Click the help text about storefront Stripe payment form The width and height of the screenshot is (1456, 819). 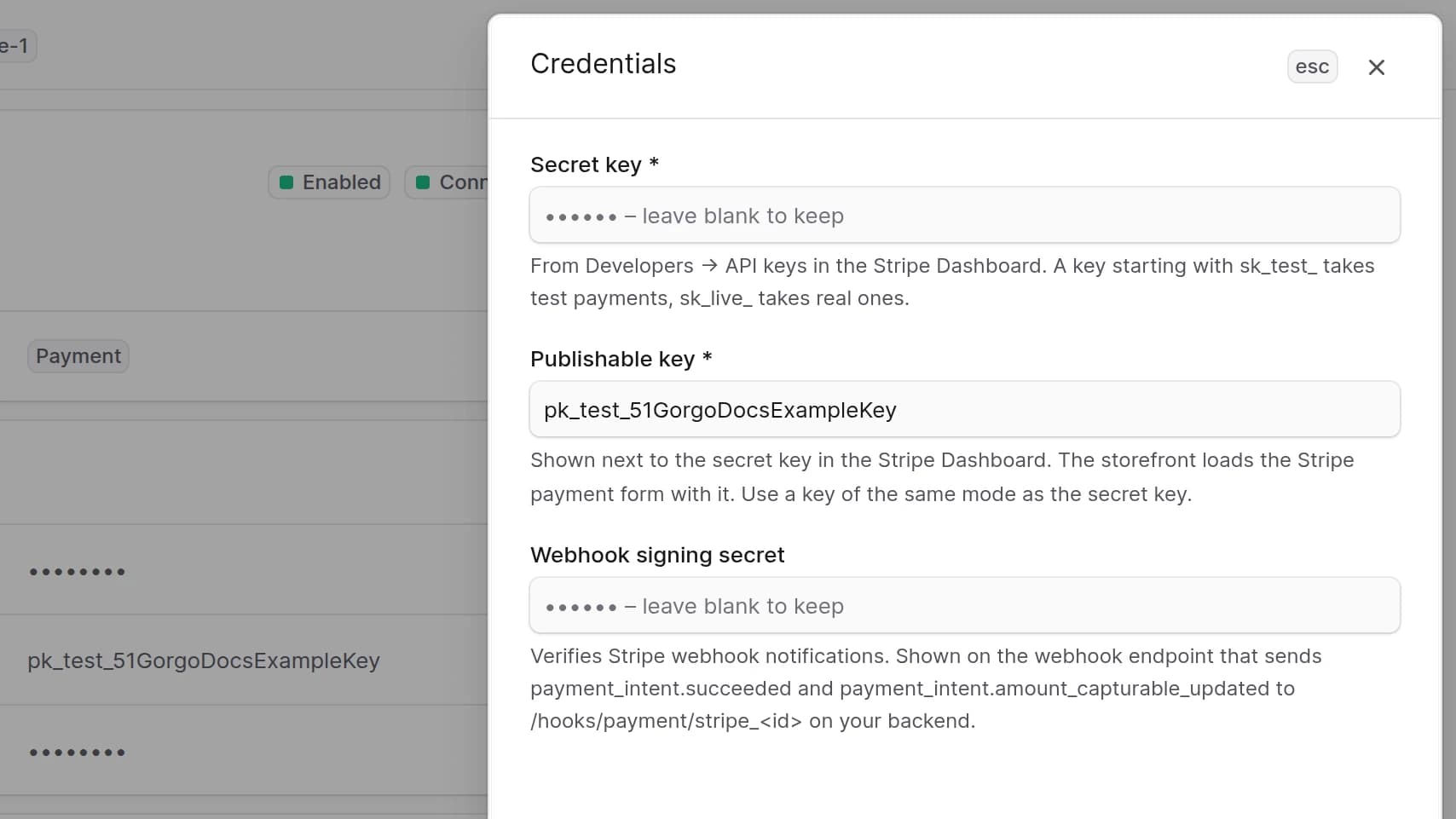(x=942, y=477)
